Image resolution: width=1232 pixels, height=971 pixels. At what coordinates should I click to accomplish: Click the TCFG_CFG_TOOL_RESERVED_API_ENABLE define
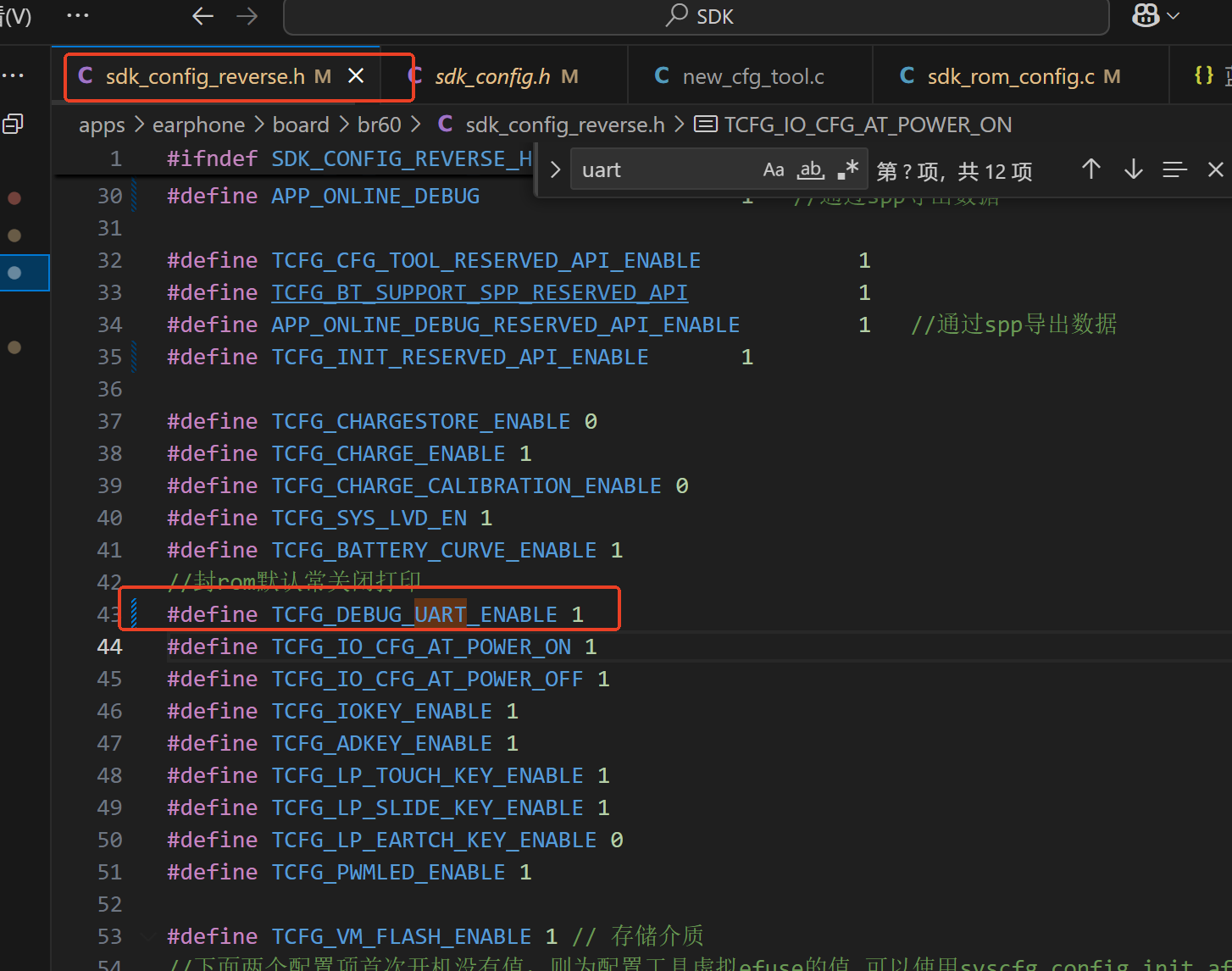click(x=486, y=260)
